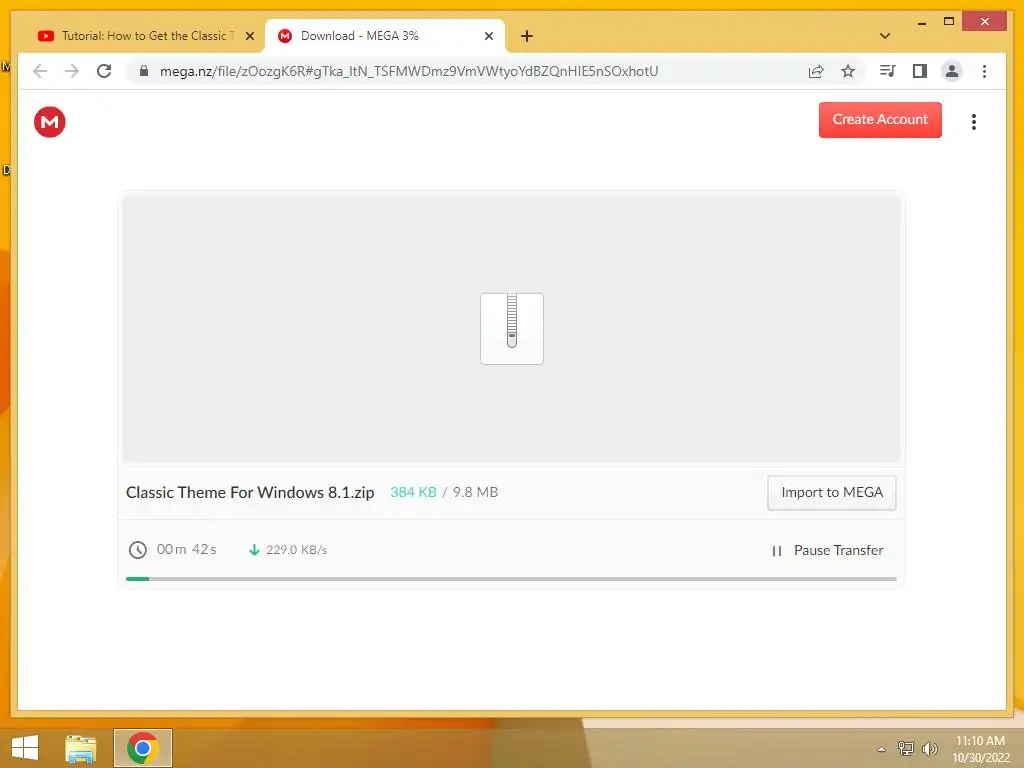Click the file name Classic Theme For Windows 8.1.zip

tap(250, 492)
